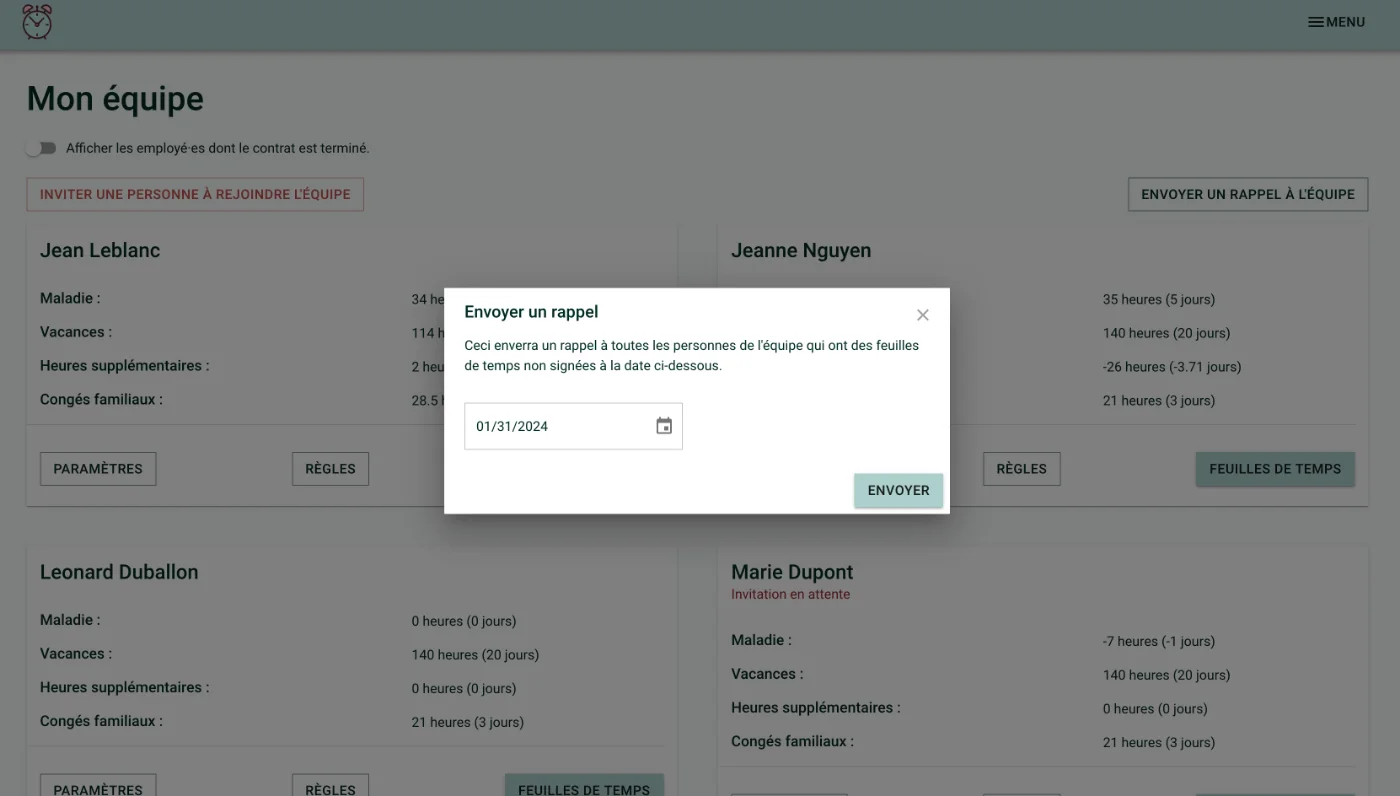Screen dimensions: 1400x796
Task: Click the Leonard Duballon card name
Action: click(119, 572)
